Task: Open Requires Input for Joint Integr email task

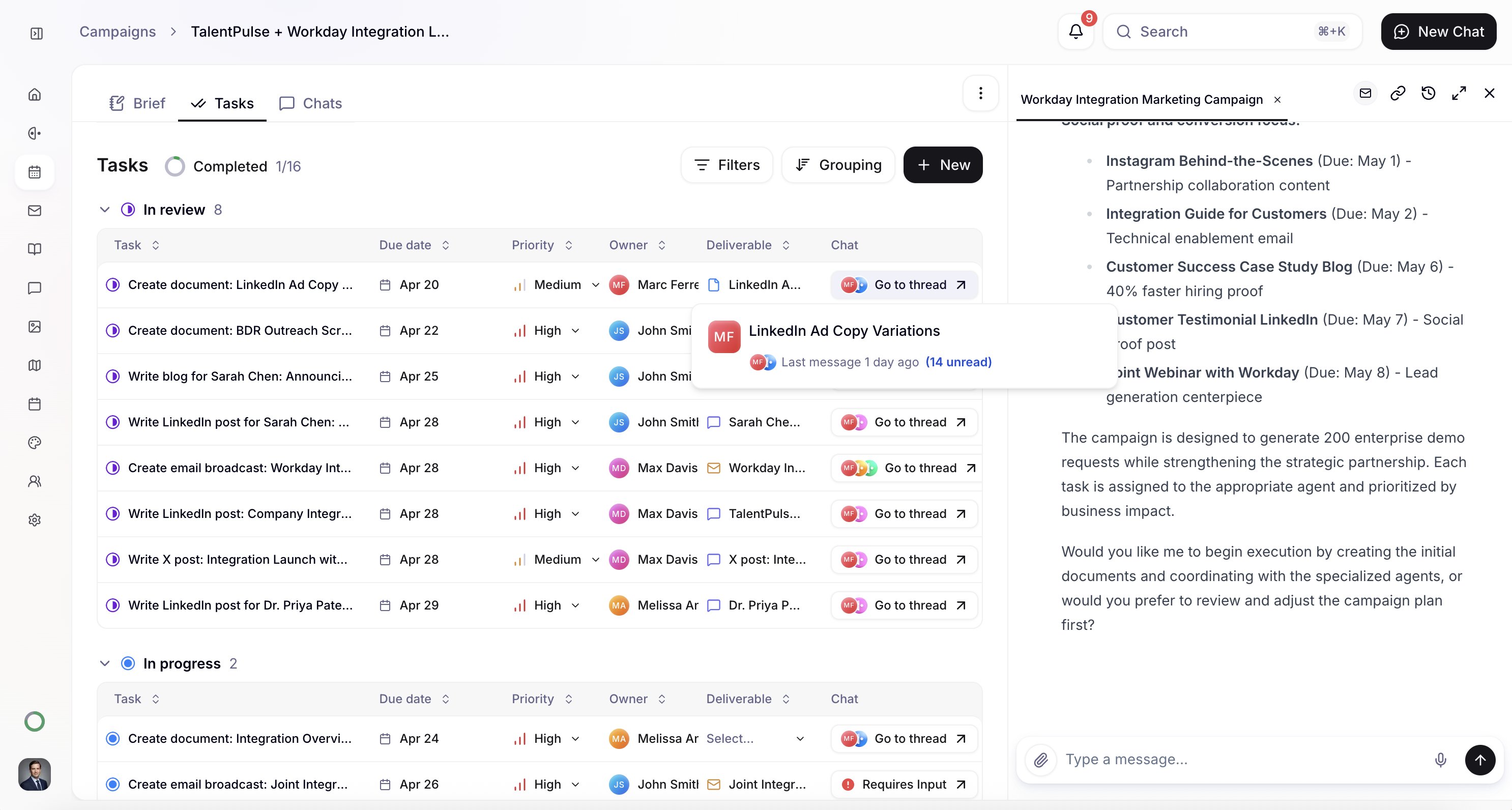Action: [x=904, y=784]
